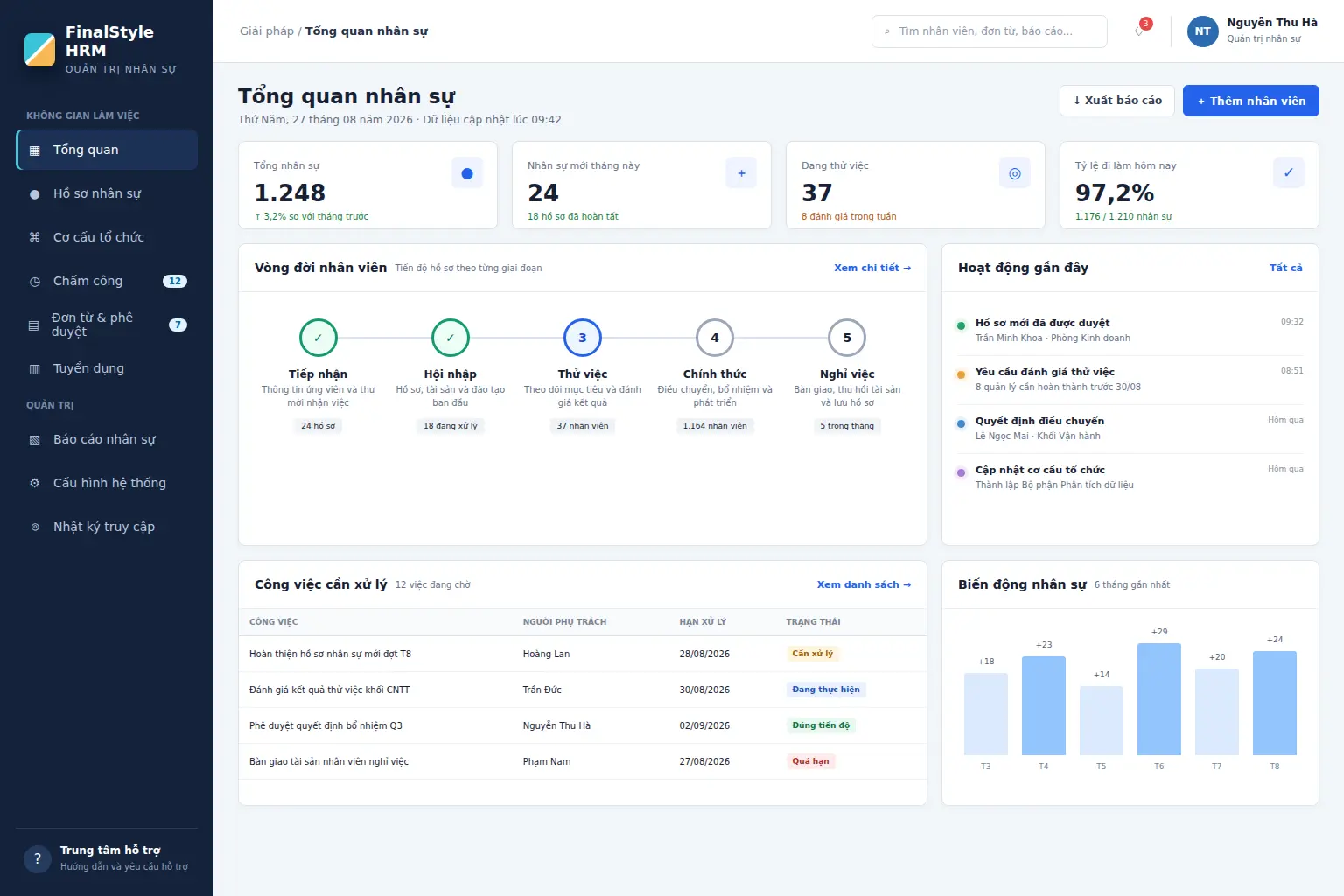Click the Xuất báo cáo button

(1117, 101)
